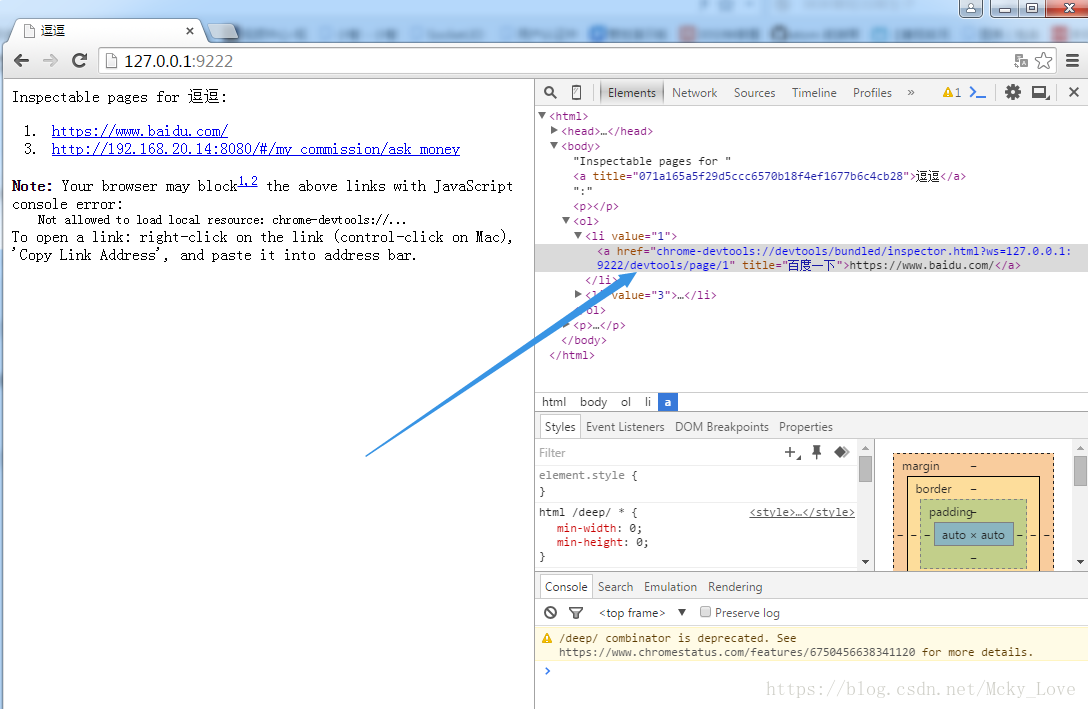Collapse the <body> node

coord(554,146)
